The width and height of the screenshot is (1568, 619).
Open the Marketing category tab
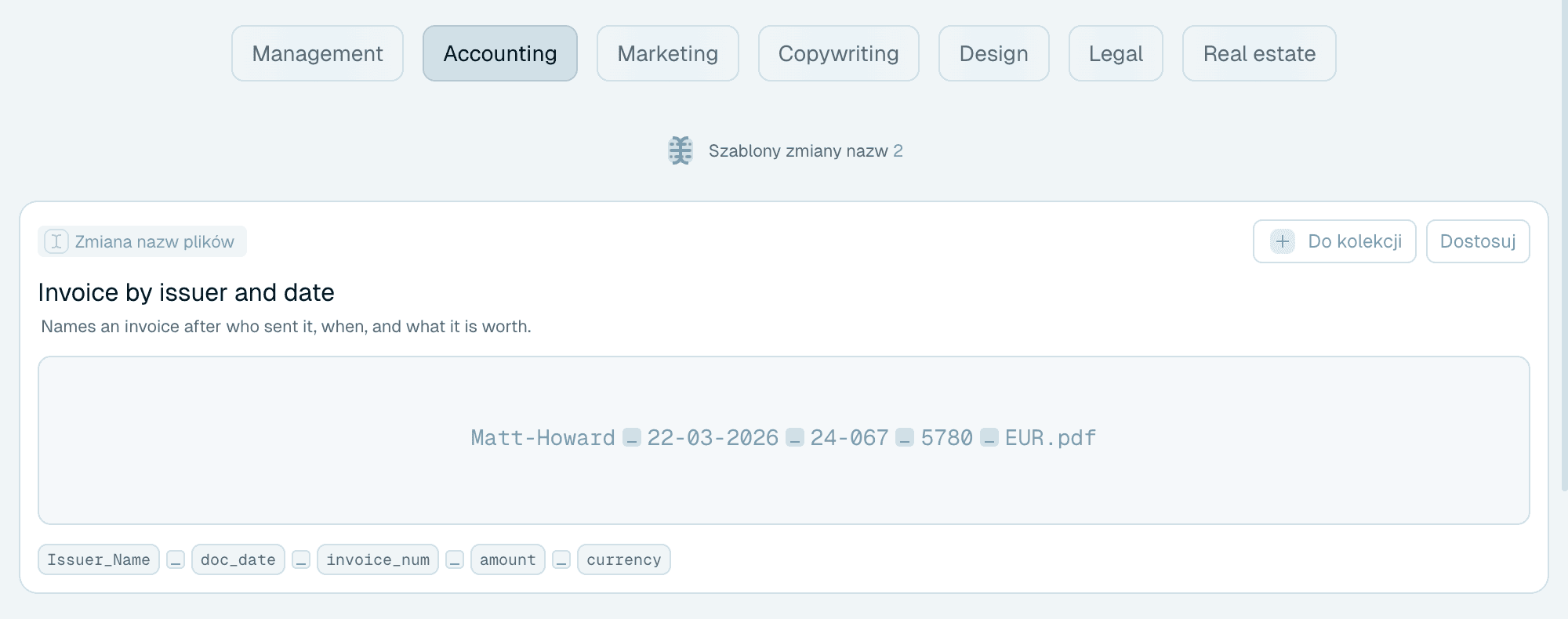click(668, 53)
